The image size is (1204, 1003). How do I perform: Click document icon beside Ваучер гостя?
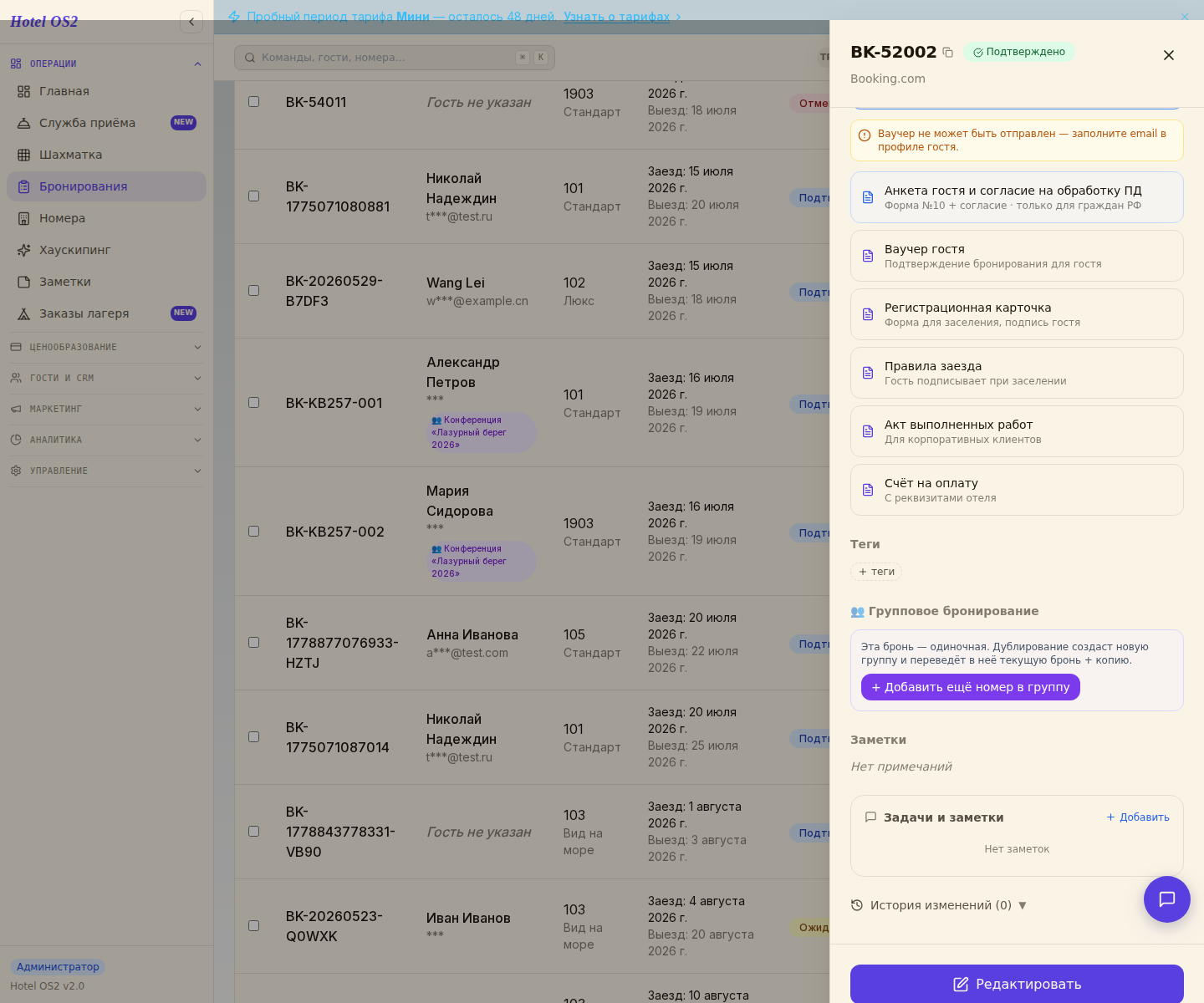click(868, 256)
